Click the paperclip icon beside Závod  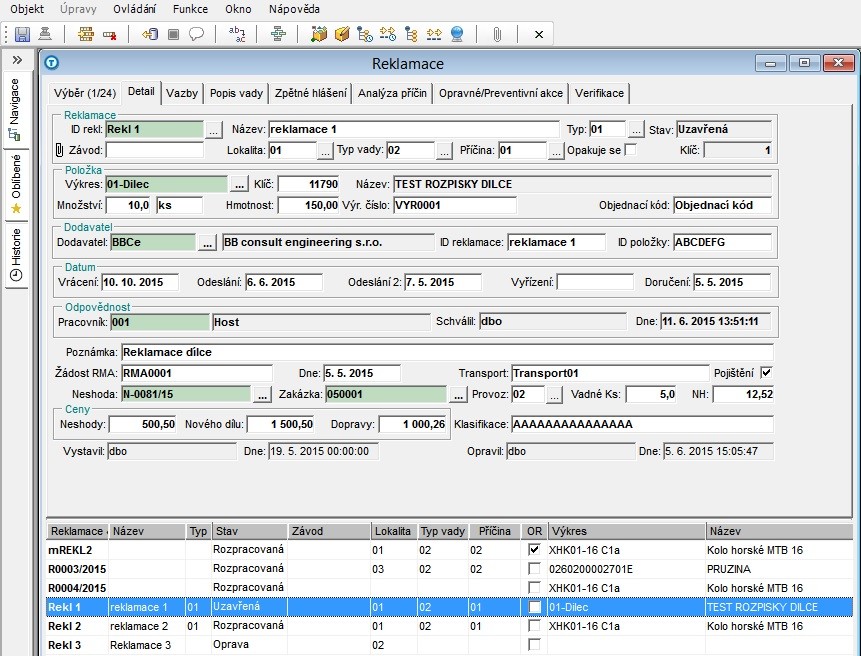click(59, 150)
